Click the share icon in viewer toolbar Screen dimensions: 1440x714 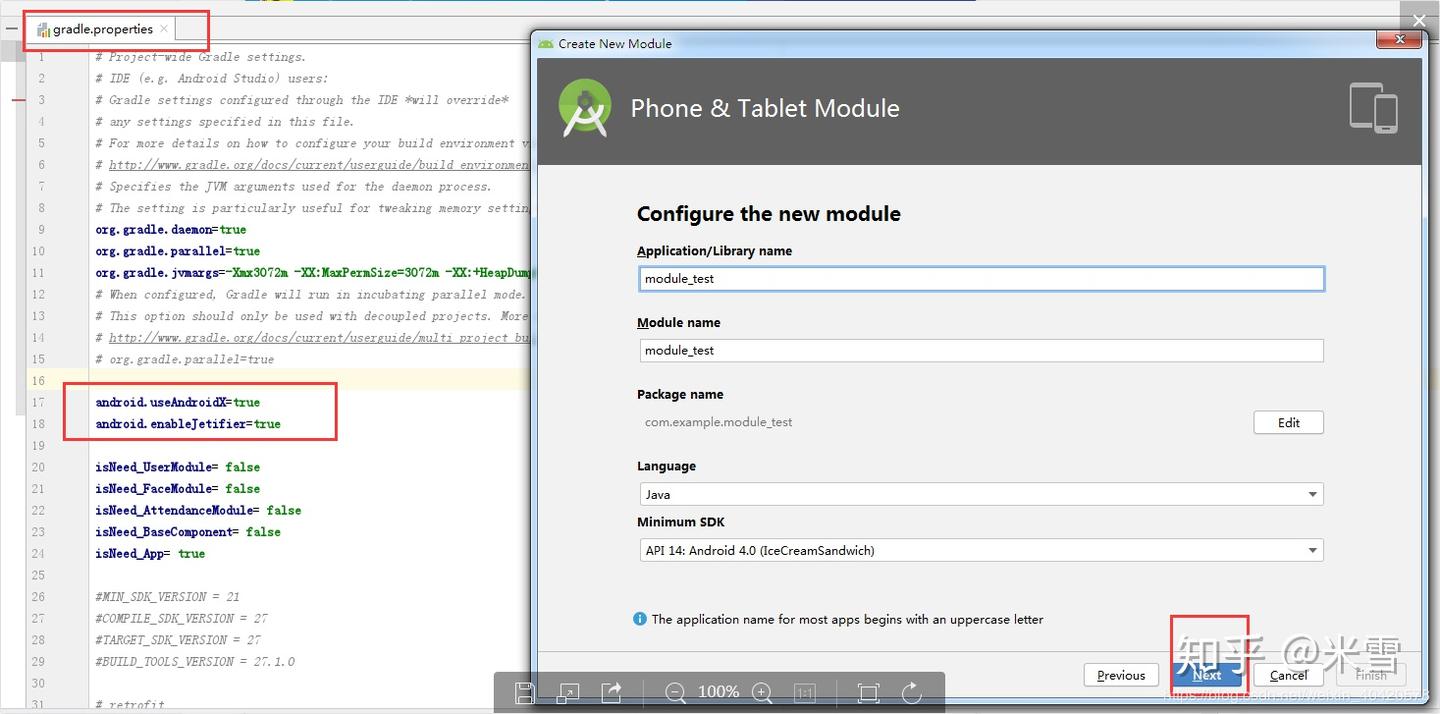click(x=611, y=692)
